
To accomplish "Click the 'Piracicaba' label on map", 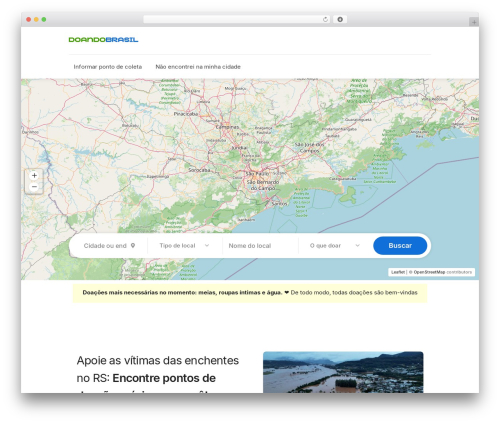I will 186,114.
